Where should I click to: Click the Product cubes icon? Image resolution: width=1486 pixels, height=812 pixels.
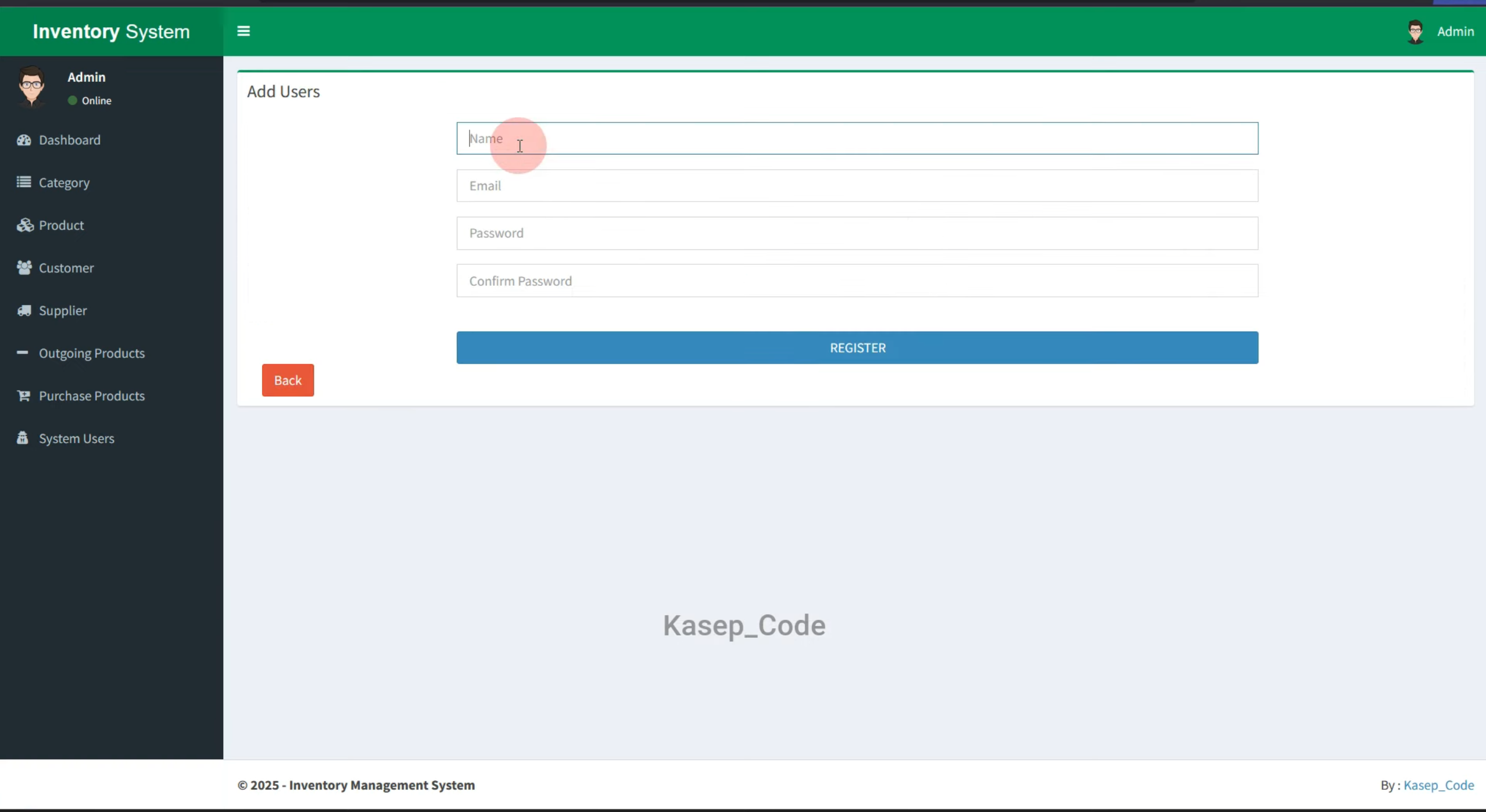pos(24,225)
